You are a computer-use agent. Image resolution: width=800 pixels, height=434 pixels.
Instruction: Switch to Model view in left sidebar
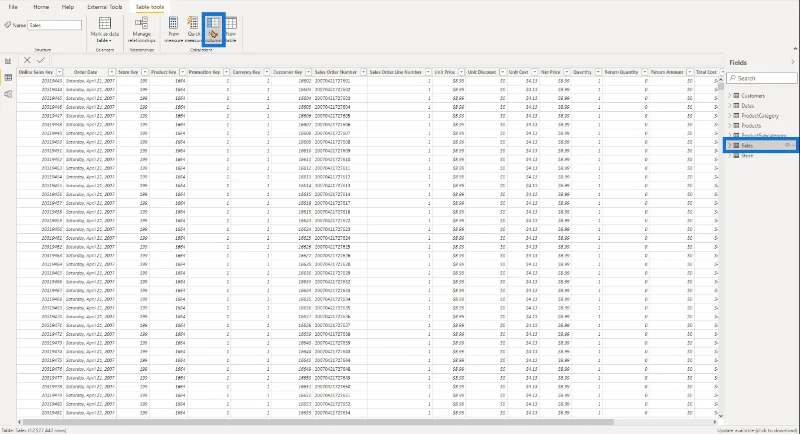[8, 94]
